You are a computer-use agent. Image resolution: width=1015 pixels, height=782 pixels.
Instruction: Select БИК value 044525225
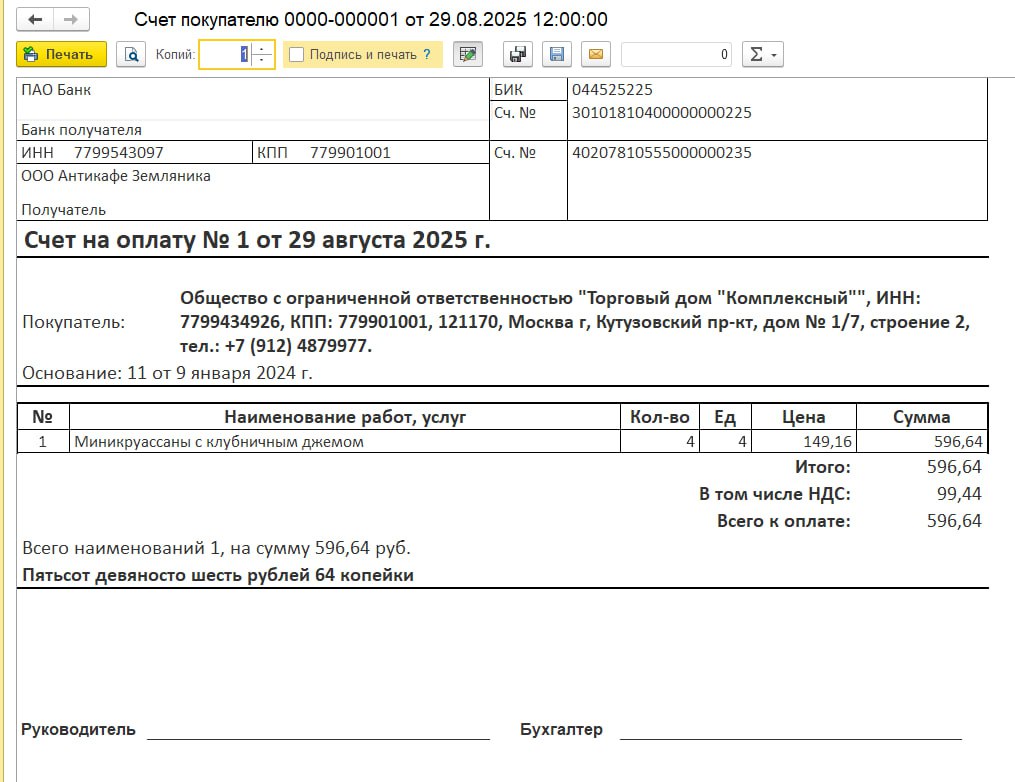pos(612,89)
